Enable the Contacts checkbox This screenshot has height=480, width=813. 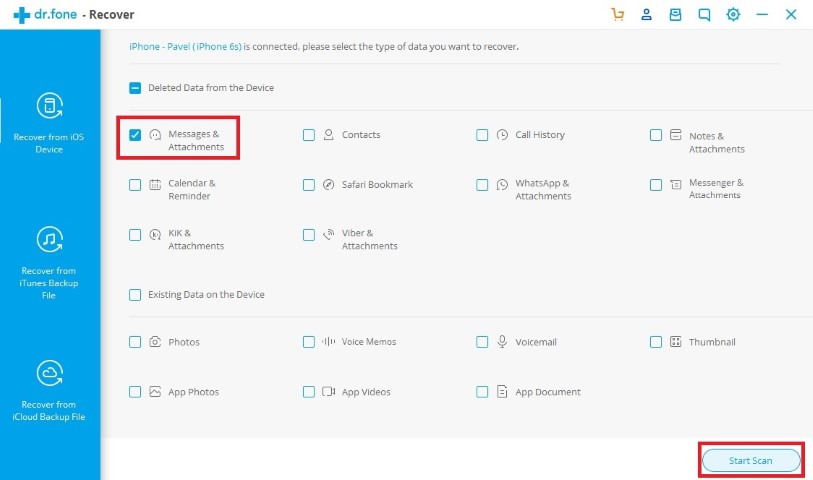point(309,135)
